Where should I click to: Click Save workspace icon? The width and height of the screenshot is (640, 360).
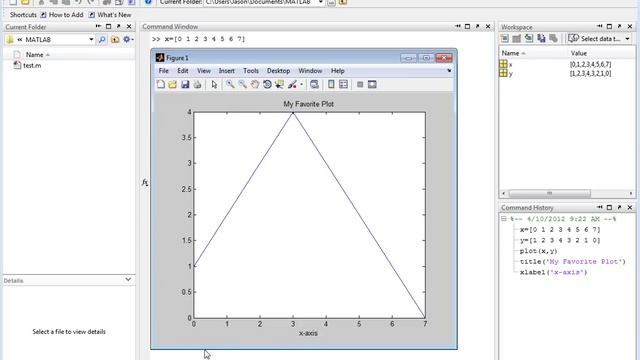tap(541, 38)
